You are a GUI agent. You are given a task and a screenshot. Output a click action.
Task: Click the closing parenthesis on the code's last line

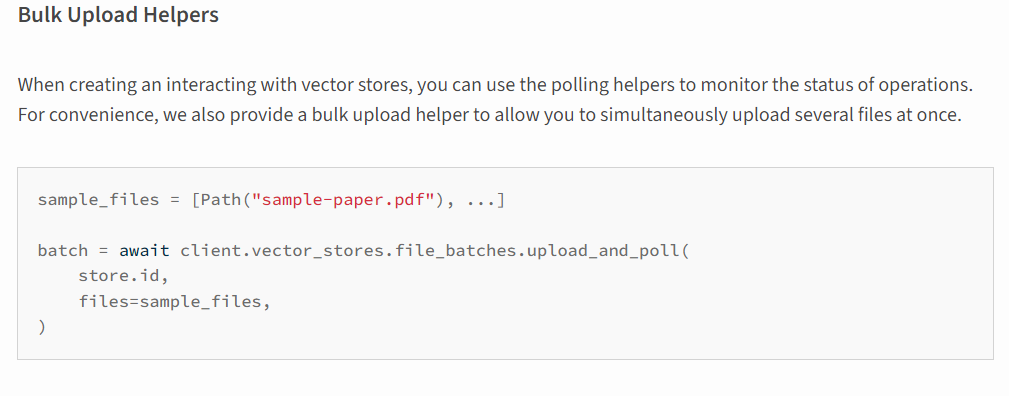tap(42, 327)
